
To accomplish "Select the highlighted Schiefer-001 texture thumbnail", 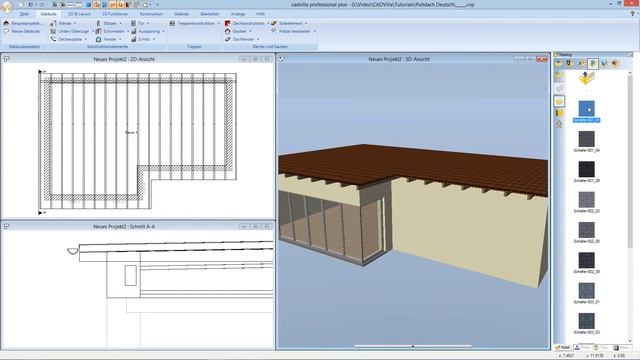I will tap(587, 109).
